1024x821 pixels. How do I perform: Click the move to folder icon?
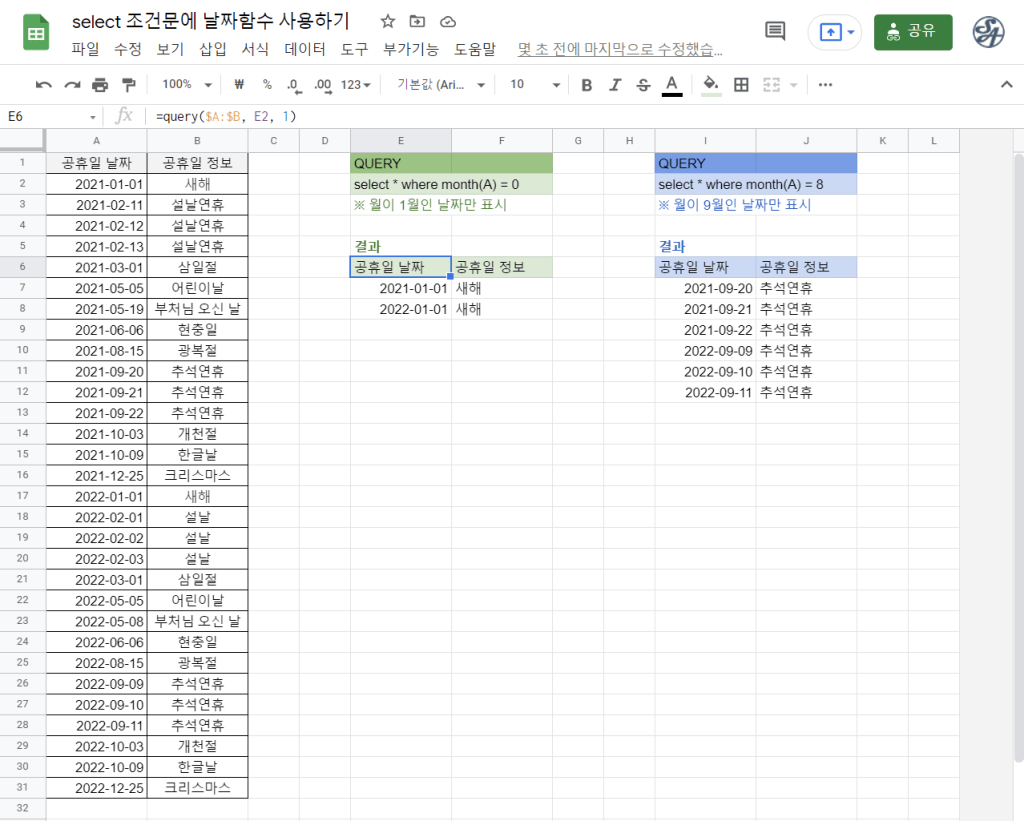pos(417,21)
